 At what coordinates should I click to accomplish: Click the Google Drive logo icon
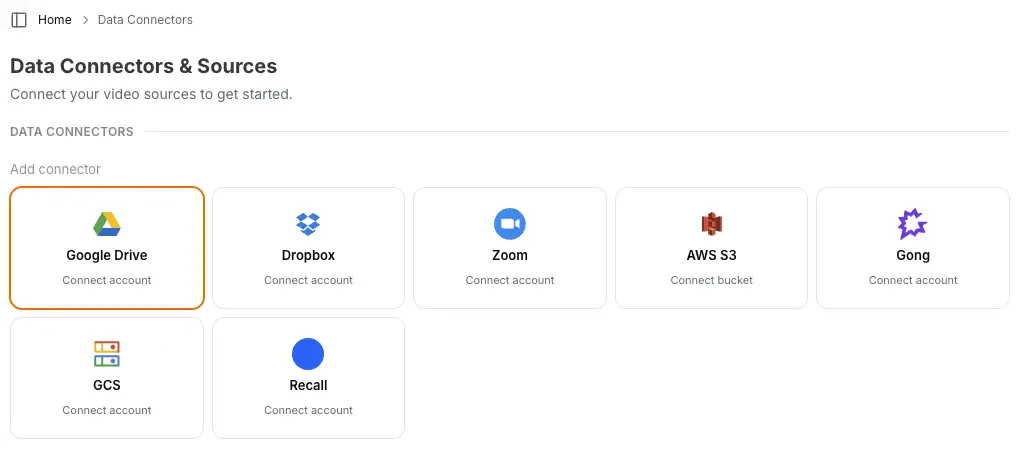click(x=107, y=224)
